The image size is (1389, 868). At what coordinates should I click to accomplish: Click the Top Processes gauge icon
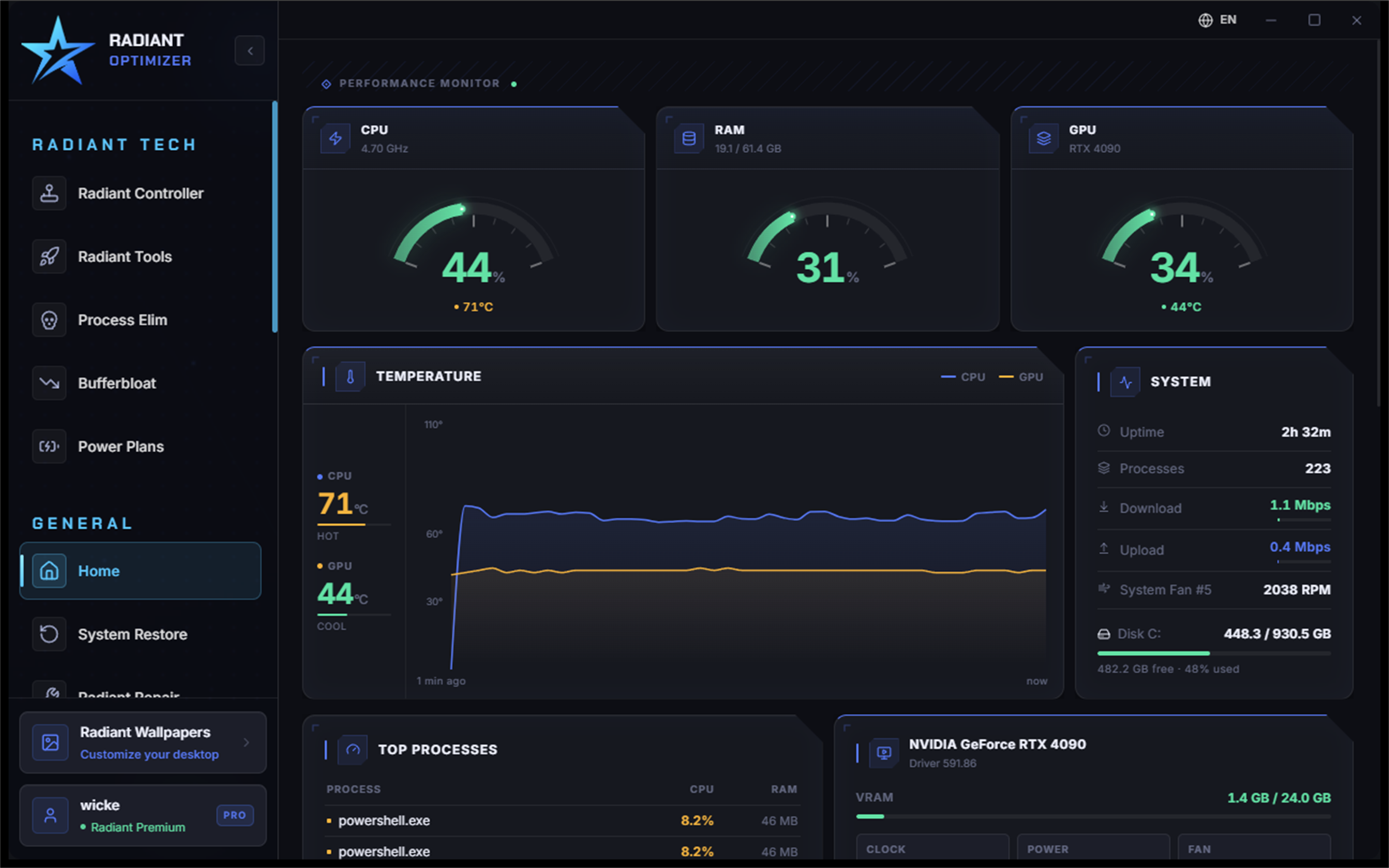352,750
